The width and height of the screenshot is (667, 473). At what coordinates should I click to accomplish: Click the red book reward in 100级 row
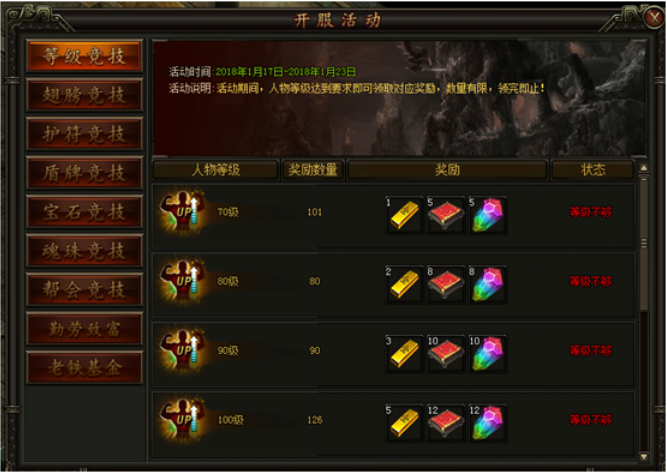pyautogui.click(x=446, y=423)
